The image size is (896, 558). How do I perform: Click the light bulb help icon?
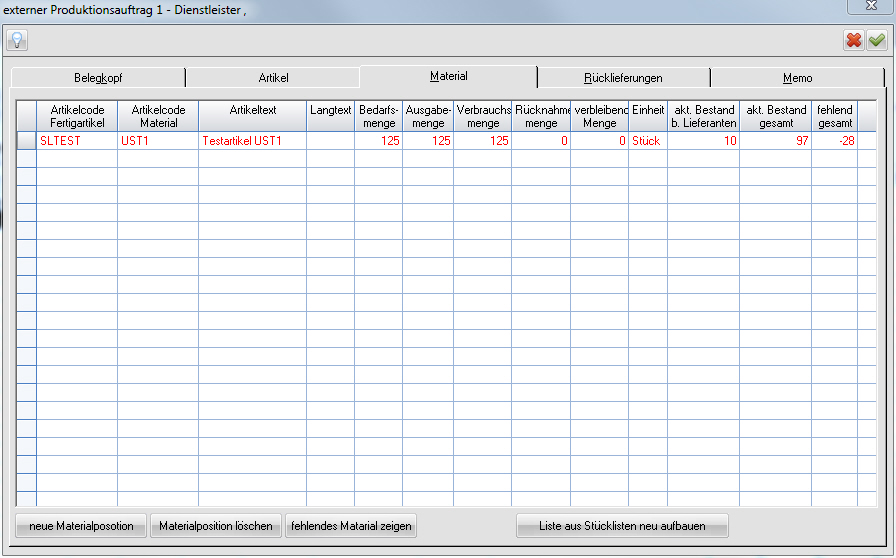[17, 40]
